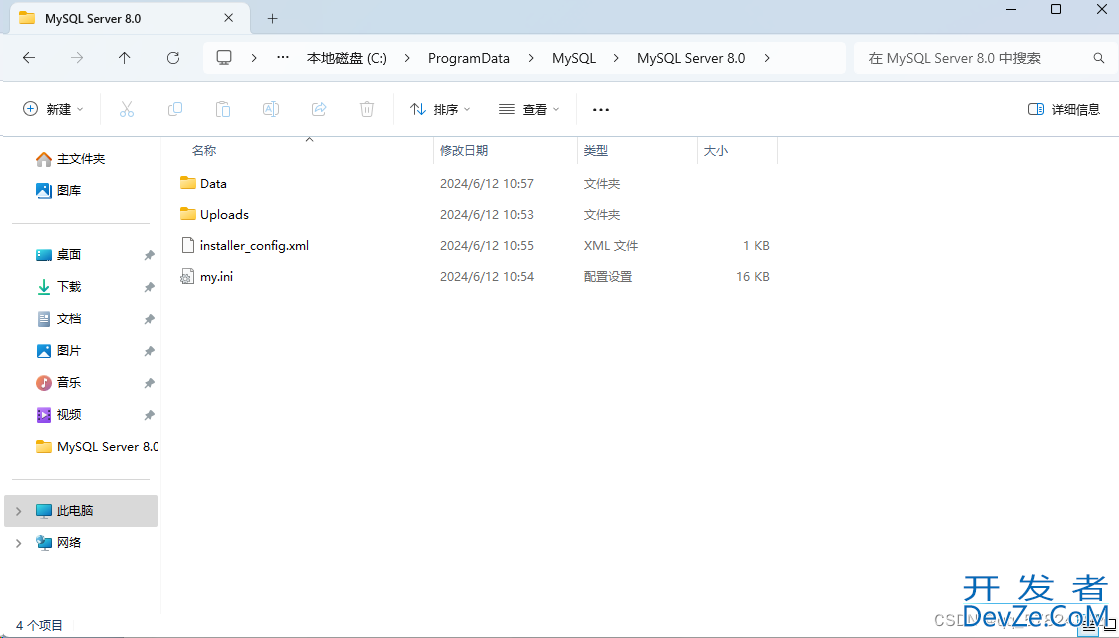Expand the 网络 tree node
1119x638 pixels.
(x=19, y=543)
